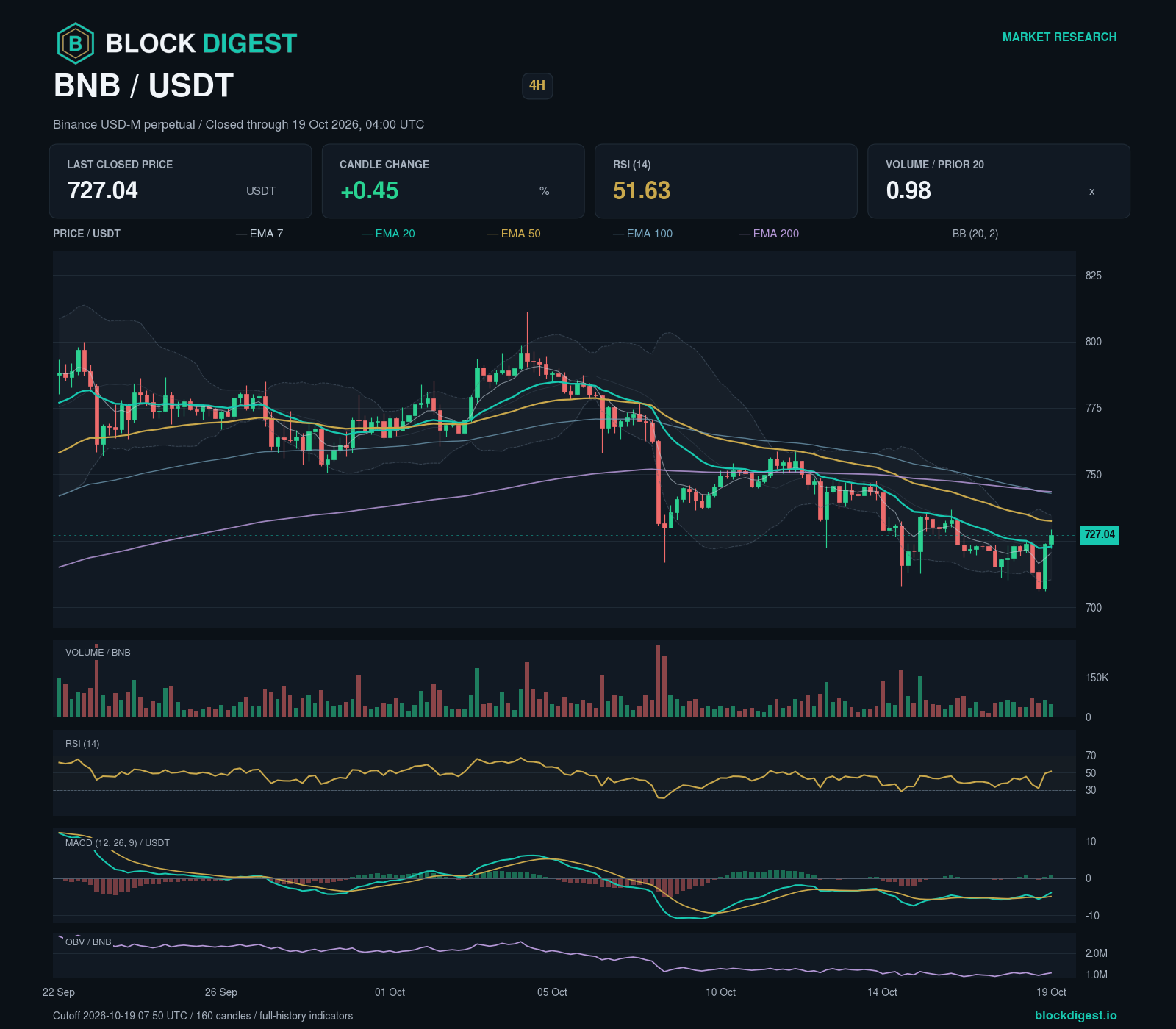1176x1029 pixels.
Task: Click the 700 price axis label
Action: pos(1094,608)
